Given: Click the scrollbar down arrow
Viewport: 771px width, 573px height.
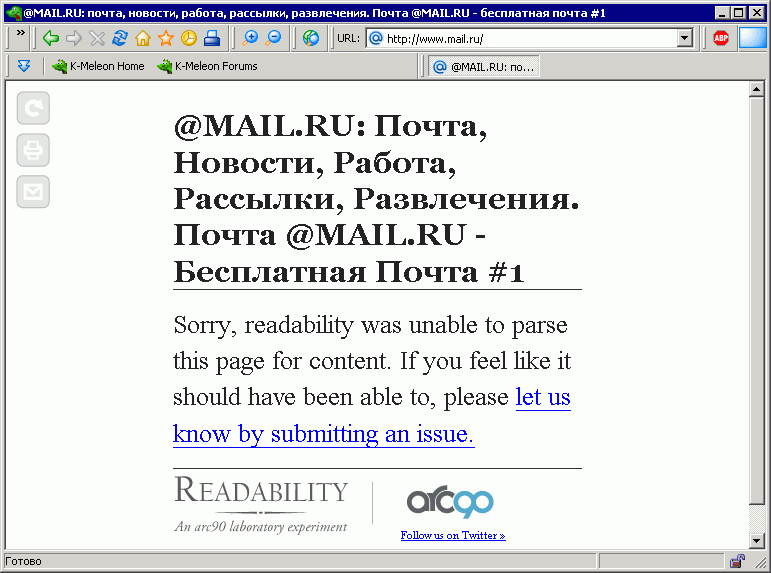Looking at the screenshot, I should [x=756, y=541].
